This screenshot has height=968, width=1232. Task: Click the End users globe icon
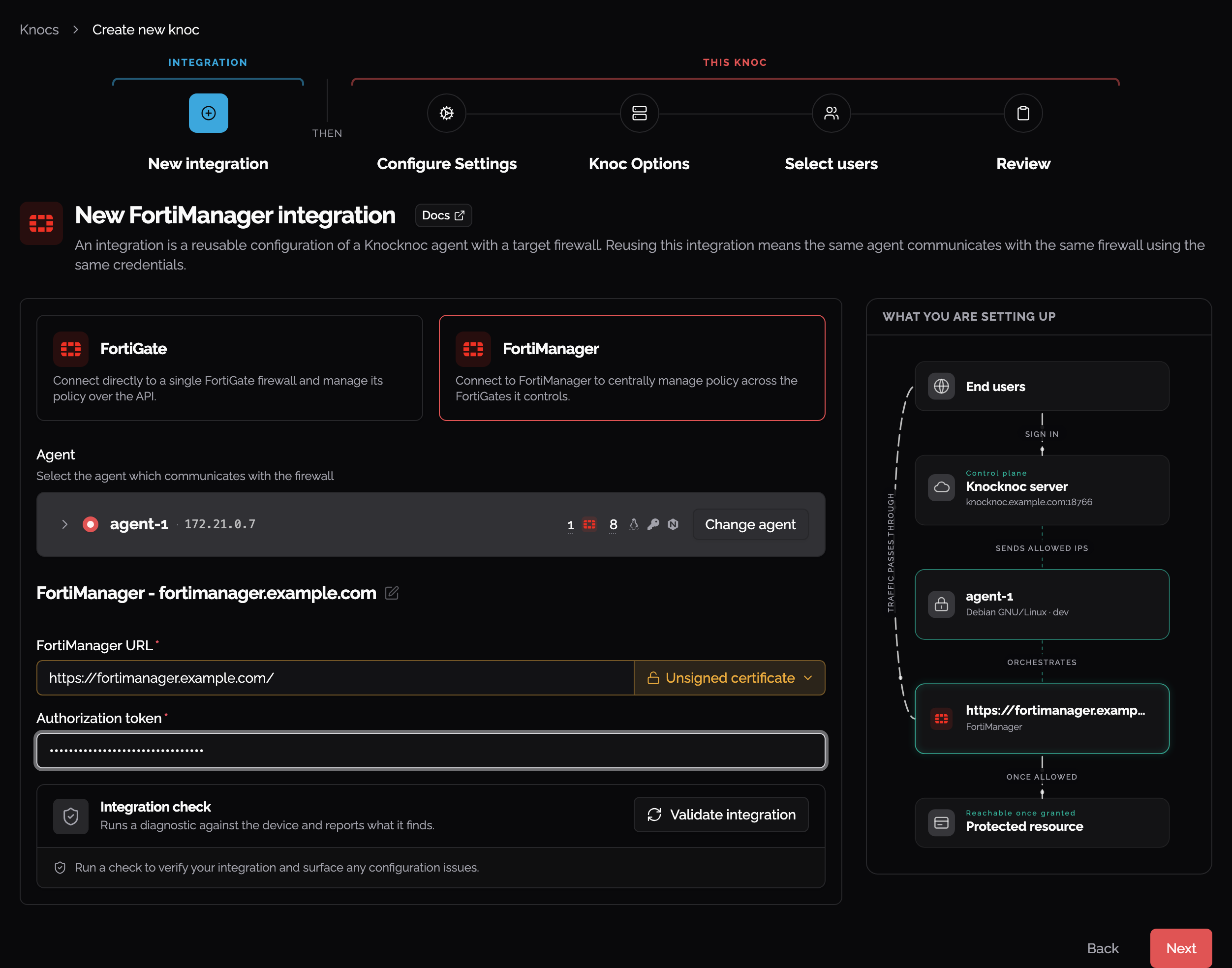point(941,386)
